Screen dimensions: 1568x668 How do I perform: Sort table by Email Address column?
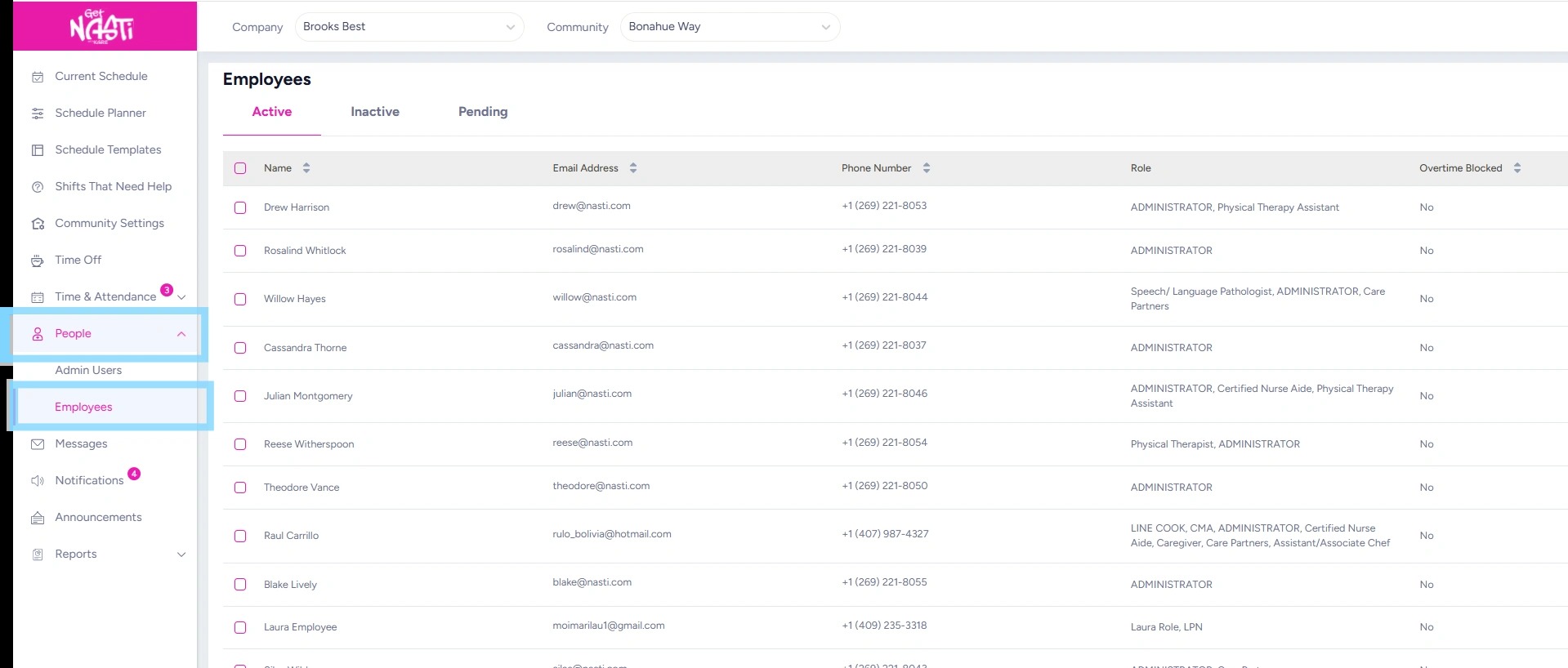pyautogui.click(x=633, y=168)
